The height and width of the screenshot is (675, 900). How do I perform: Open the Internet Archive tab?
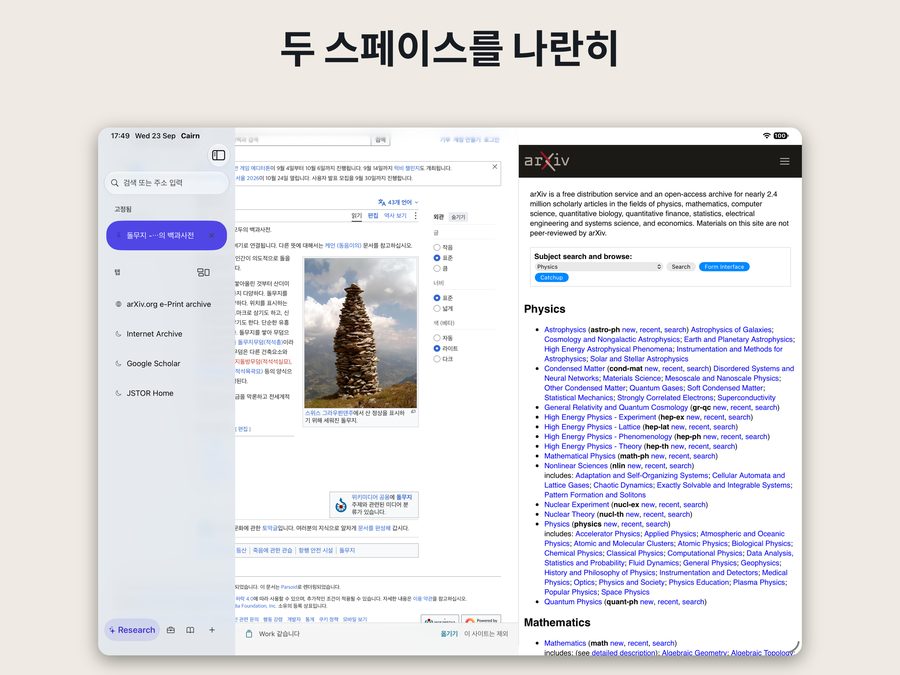166,333
